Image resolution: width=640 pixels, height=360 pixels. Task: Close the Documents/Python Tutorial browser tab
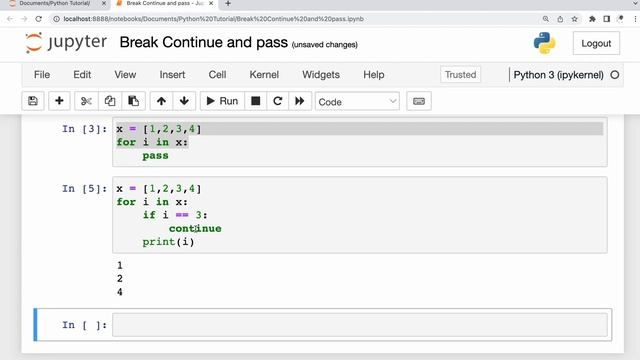(104, 4)
